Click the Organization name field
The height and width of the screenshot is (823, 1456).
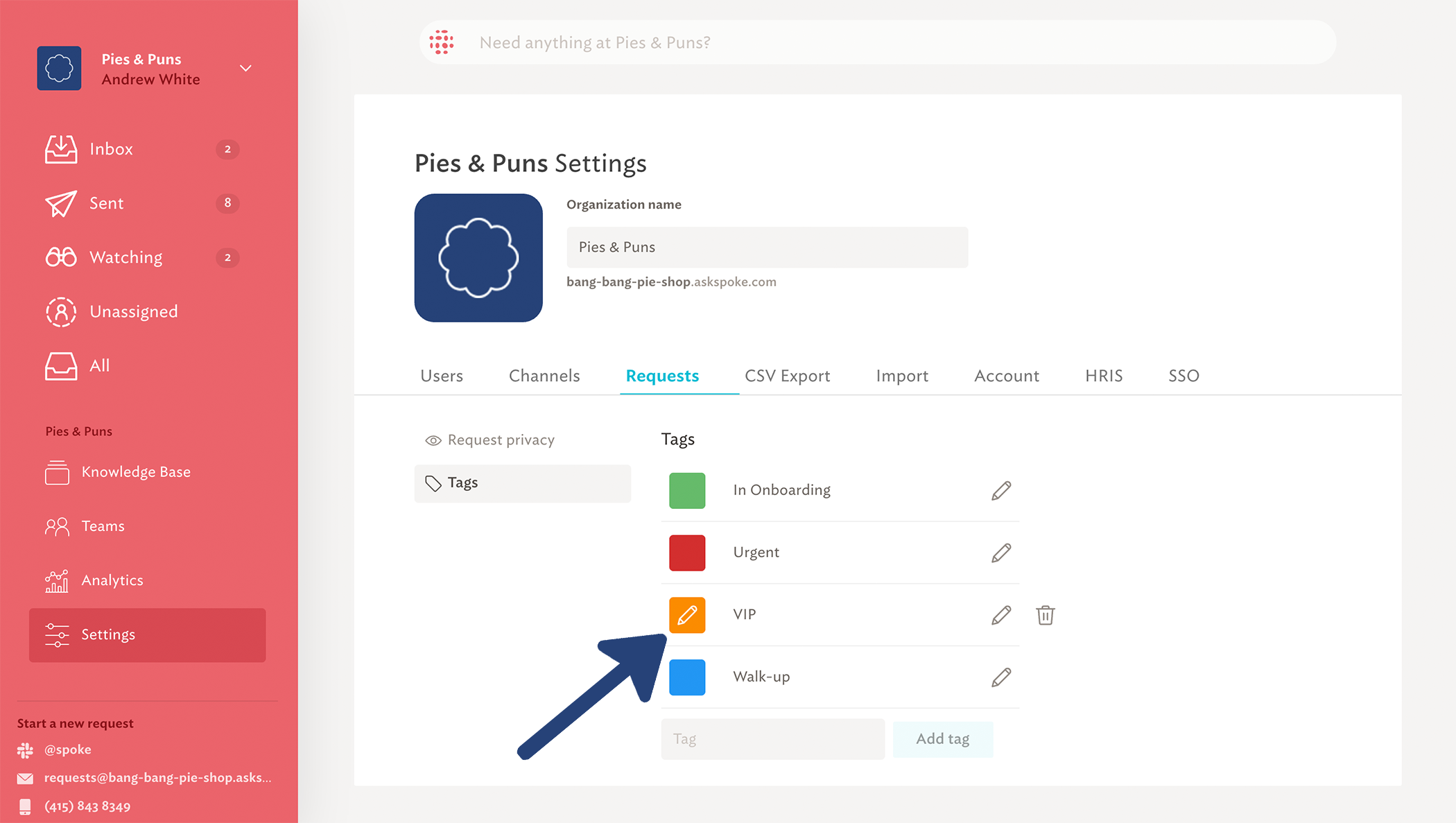coord(768,248)
